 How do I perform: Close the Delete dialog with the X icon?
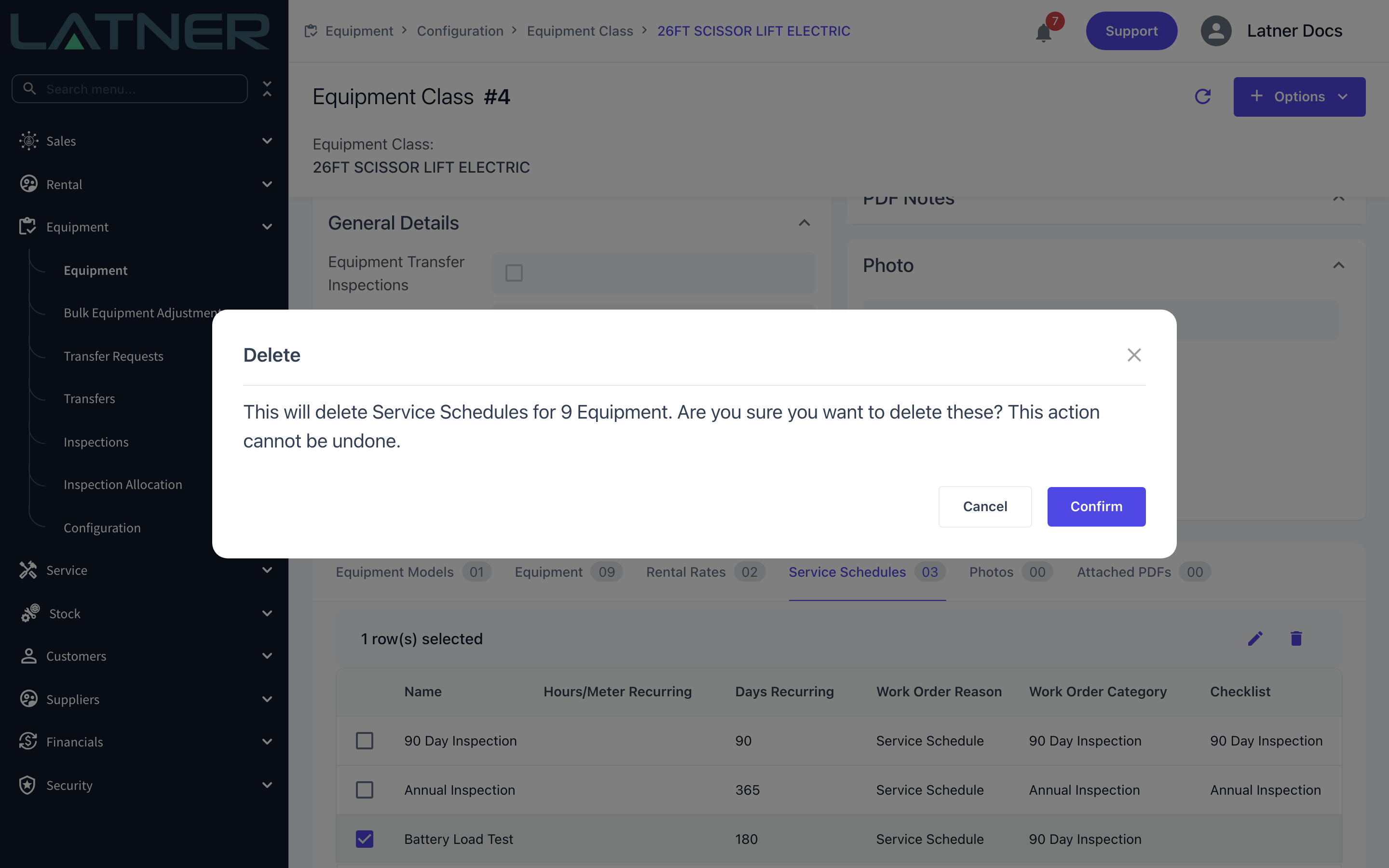pos(1133,355)
